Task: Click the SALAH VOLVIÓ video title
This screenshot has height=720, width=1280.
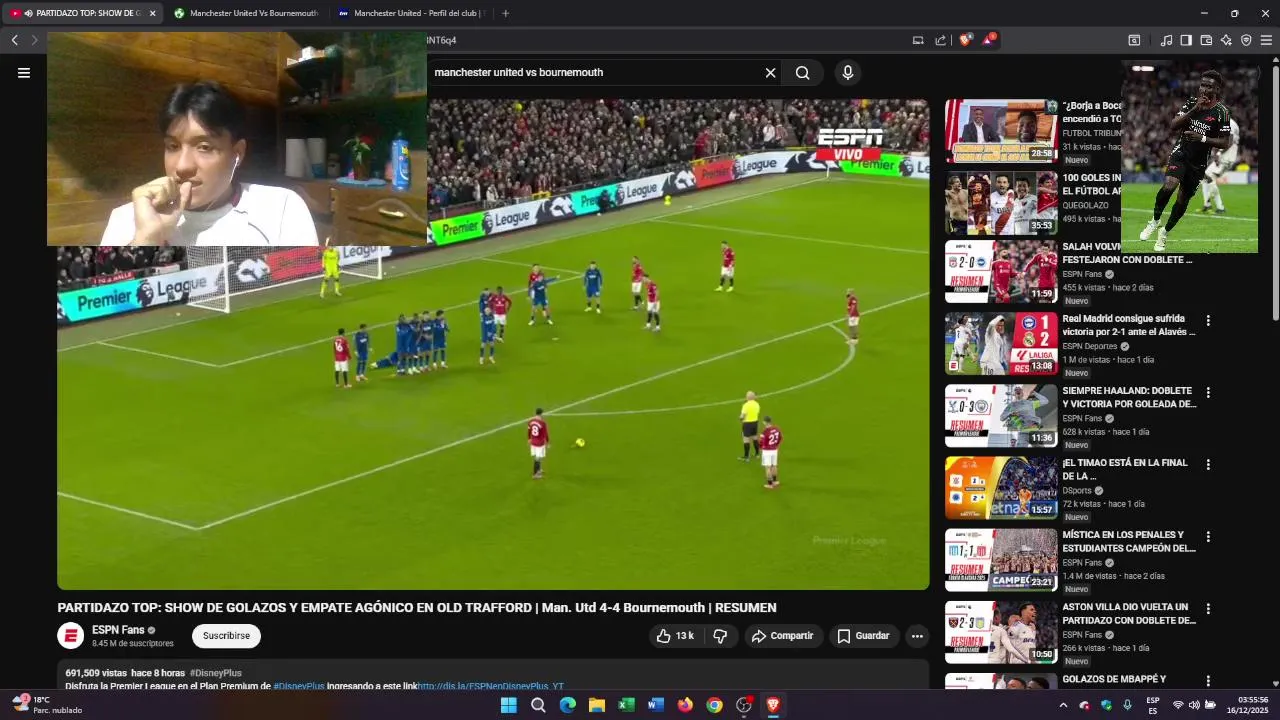Action: [1127, 253]
